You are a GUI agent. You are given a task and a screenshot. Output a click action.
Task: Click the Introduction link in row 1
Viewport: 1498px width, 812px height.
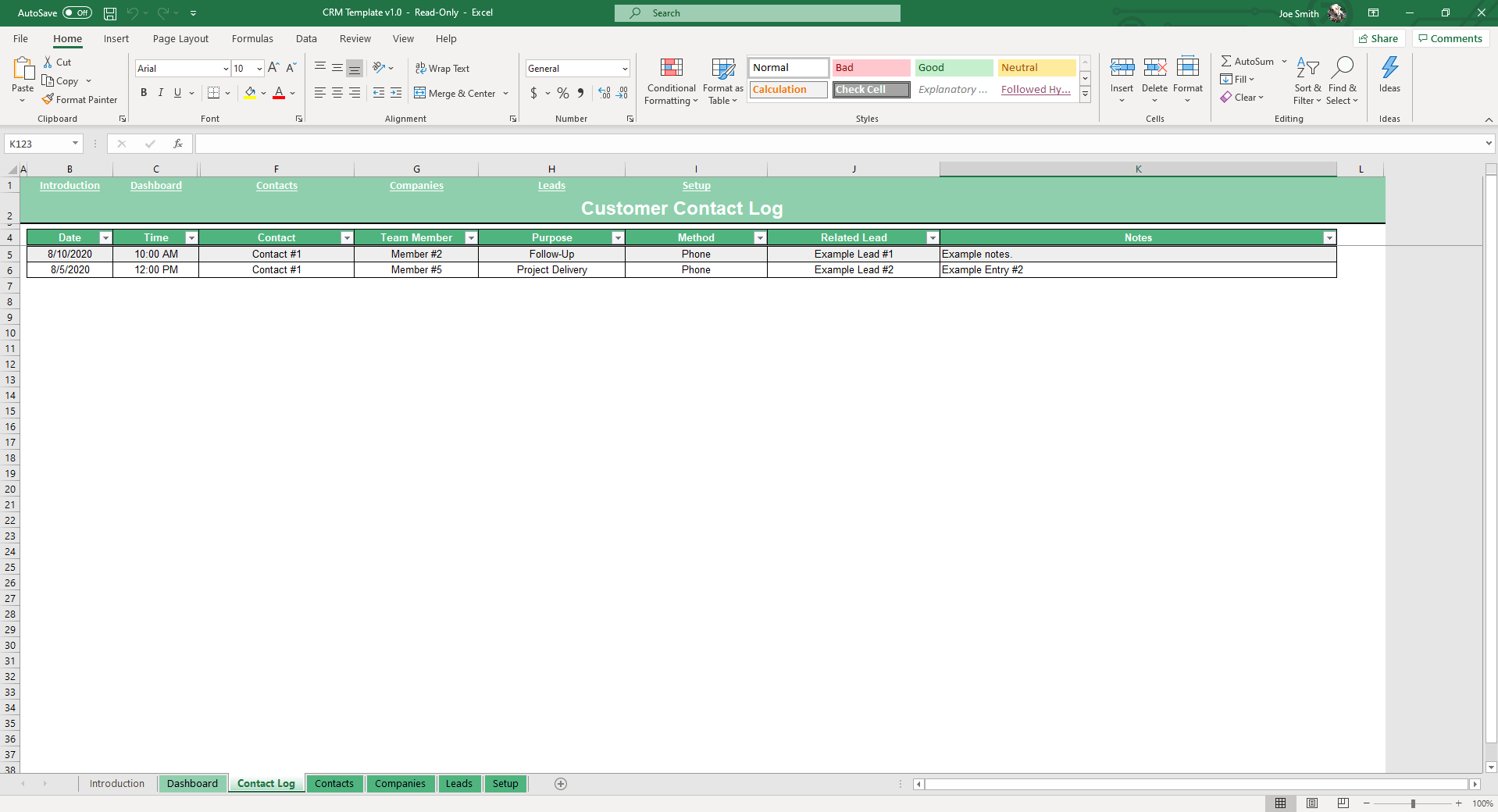[70, 186]
